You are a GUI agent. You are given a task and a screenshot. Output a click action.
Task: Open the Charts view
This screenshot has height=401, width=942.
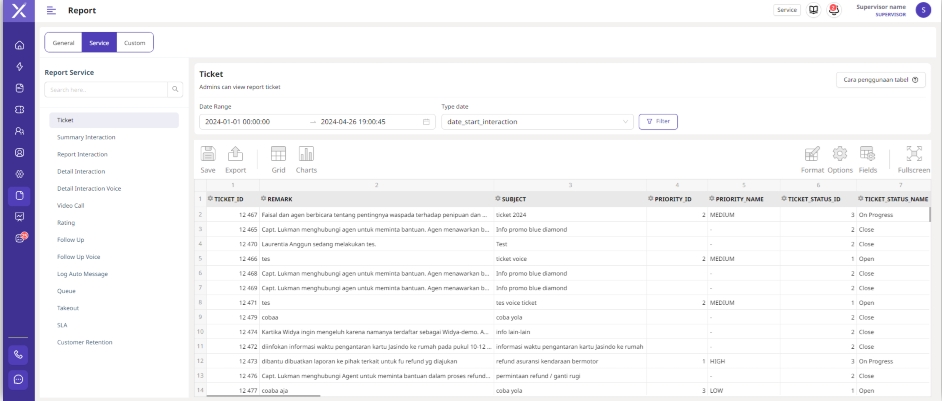tap(306, 154)
